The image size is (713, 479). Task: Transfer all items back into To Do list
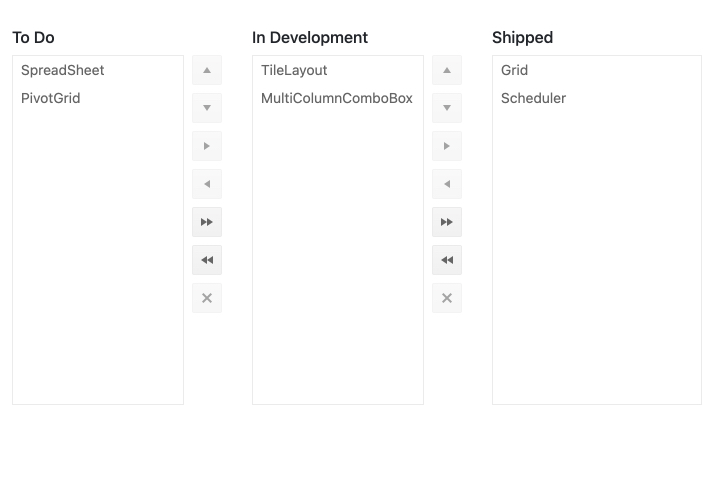[x=207, y=260]
